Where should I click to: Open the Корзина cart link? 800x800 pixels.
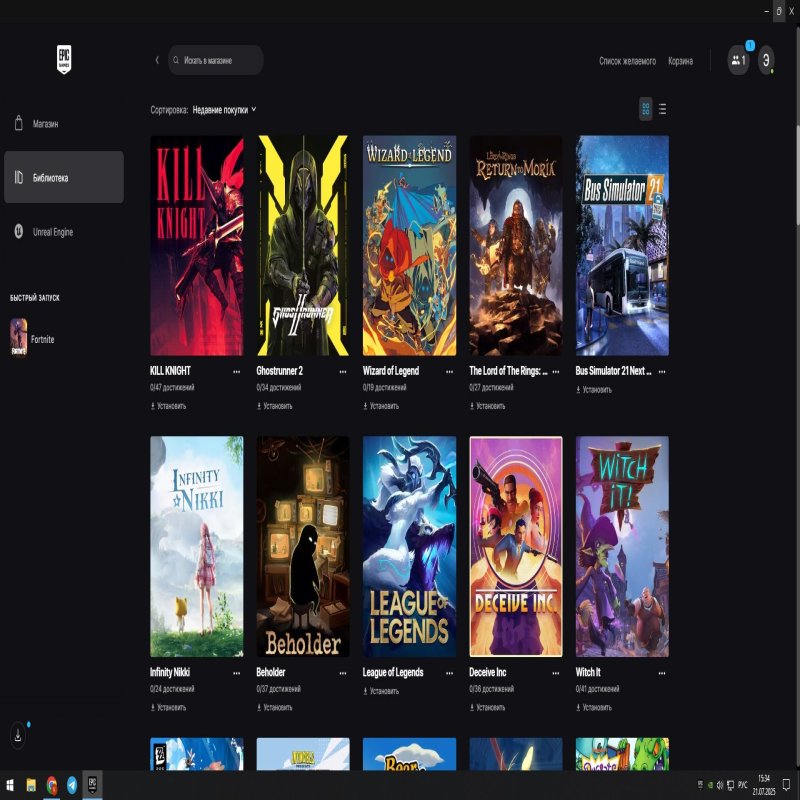680,61
